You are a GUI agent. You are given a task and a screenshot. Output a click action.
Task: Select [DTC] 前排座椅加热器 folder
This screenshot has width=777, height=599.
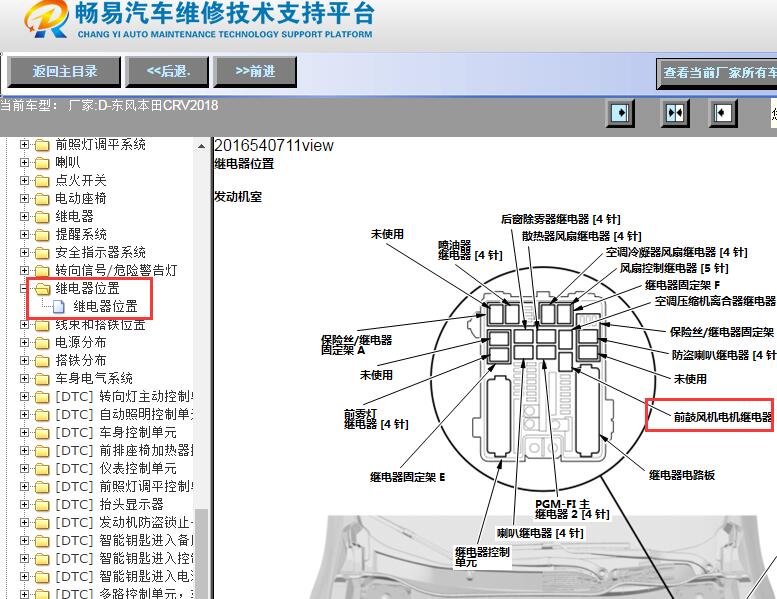pyautogui.click(x=124, y=450)
